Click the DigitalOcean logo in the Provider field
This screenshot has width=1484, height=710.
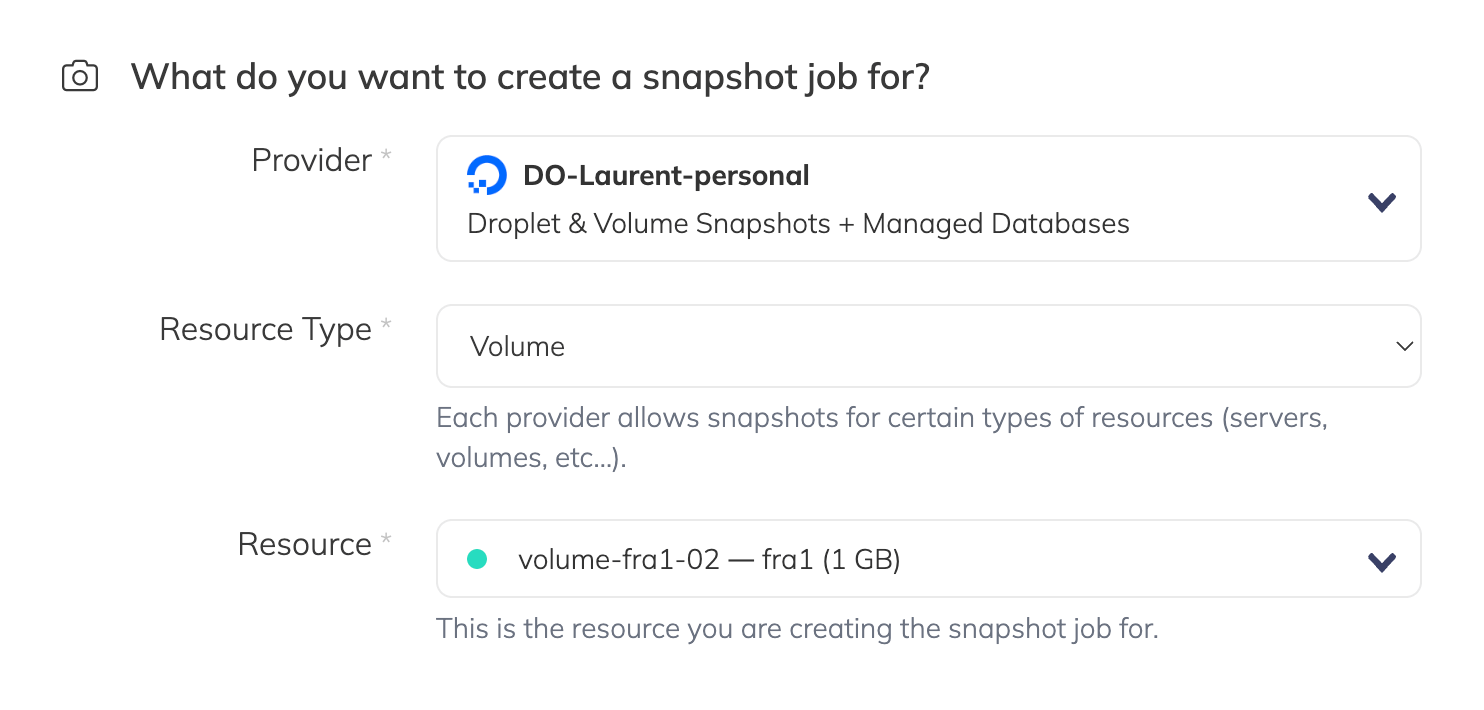click(487, 176)
